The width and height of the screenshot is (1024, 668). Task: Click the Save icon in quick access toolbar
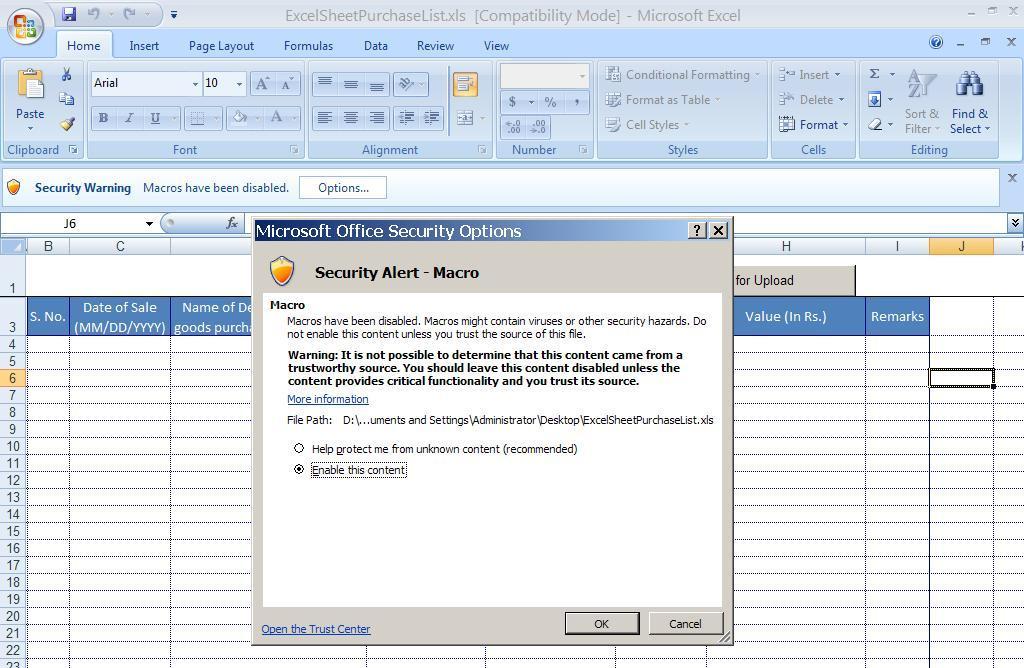tap(69, 14)
